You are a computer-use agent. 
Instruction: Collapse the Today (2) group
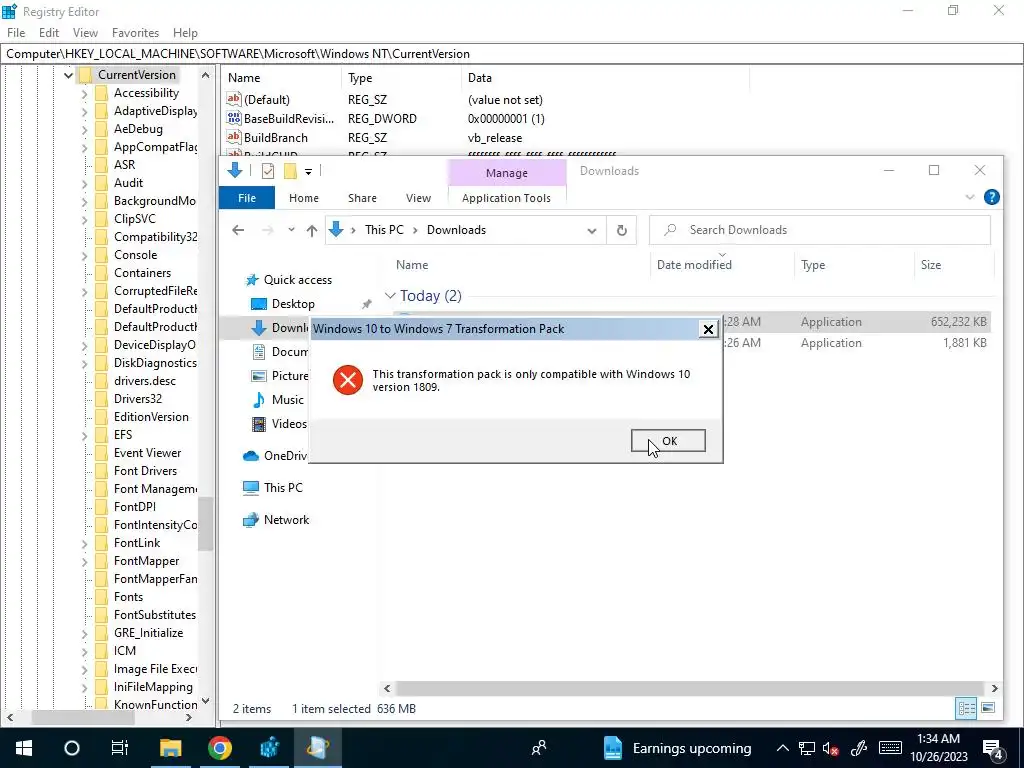click(390, 296)
